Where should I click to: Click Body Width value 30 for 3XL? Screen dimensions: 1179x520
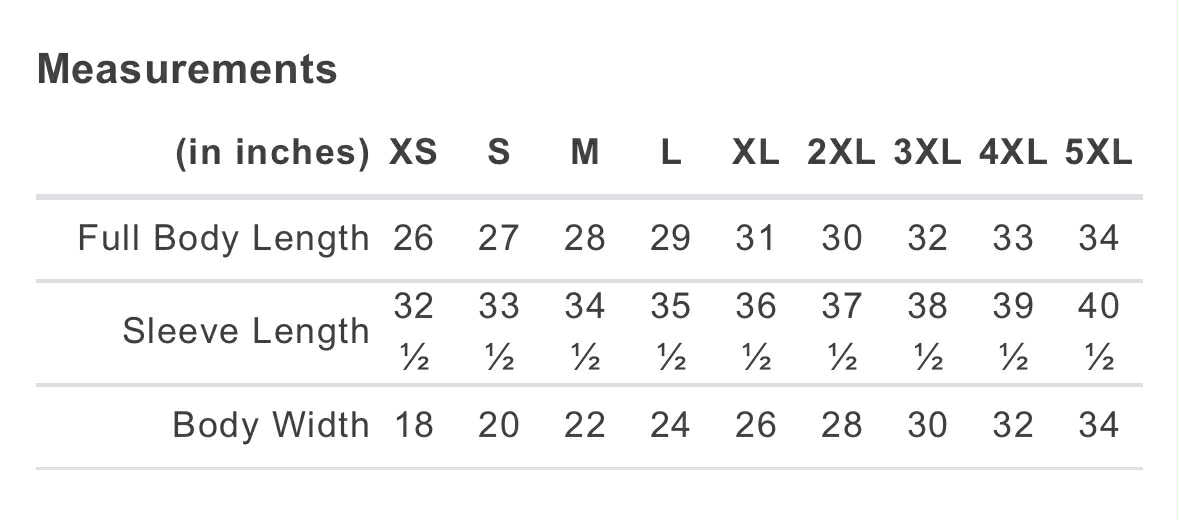tap(927, 425)
